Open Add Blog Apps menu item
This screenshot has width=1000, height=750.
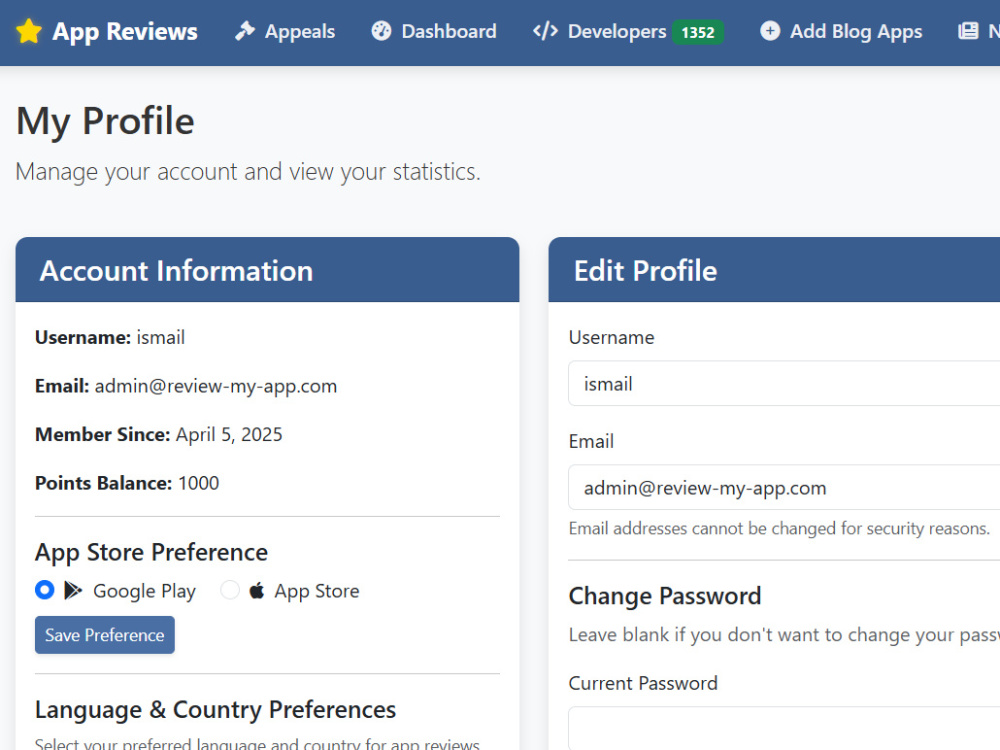pos(841,31)
